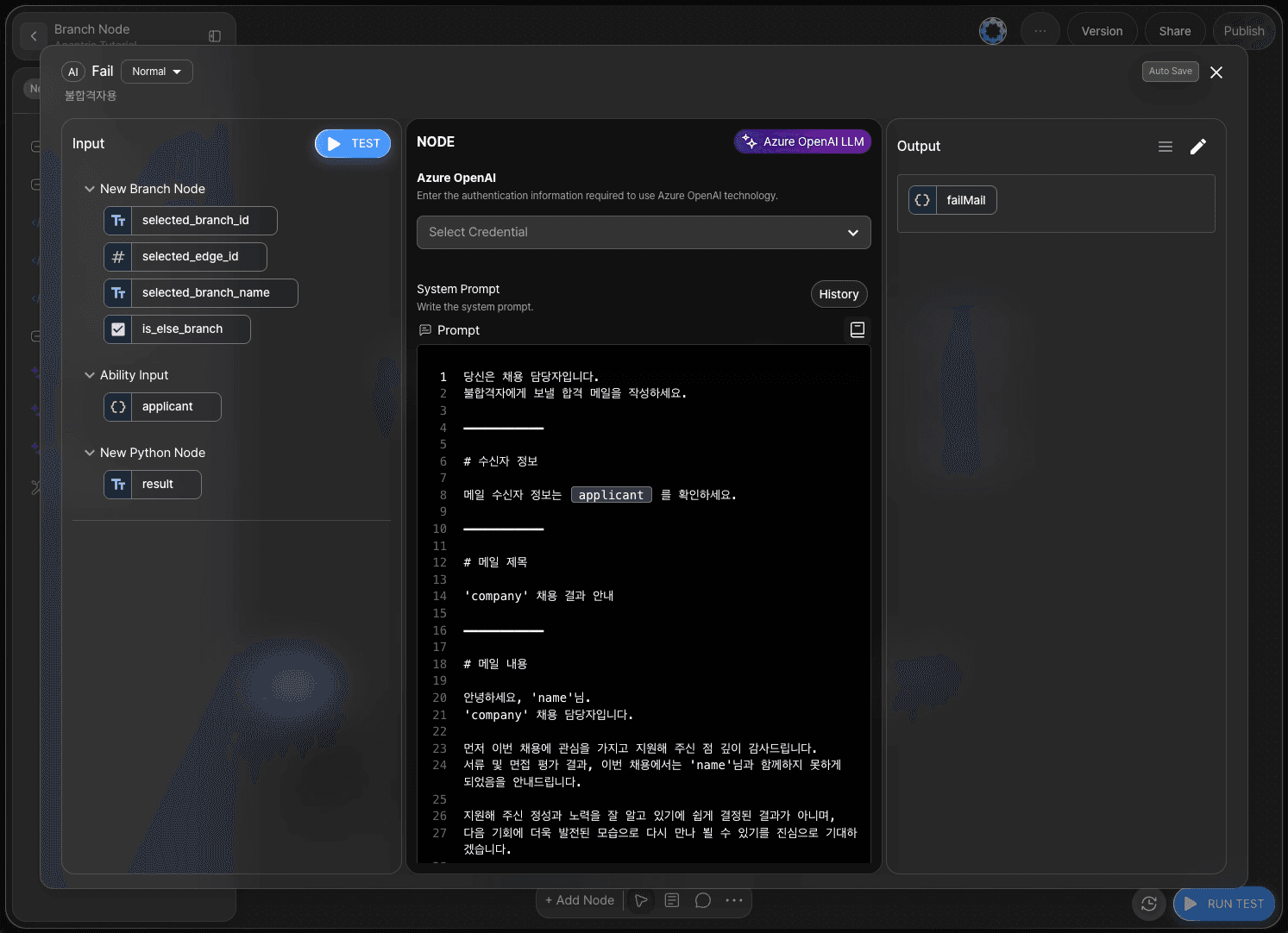The image size is (1288, 933).
Task: Click the 불합격자용 description text
Action: click(x=91, y=96)
